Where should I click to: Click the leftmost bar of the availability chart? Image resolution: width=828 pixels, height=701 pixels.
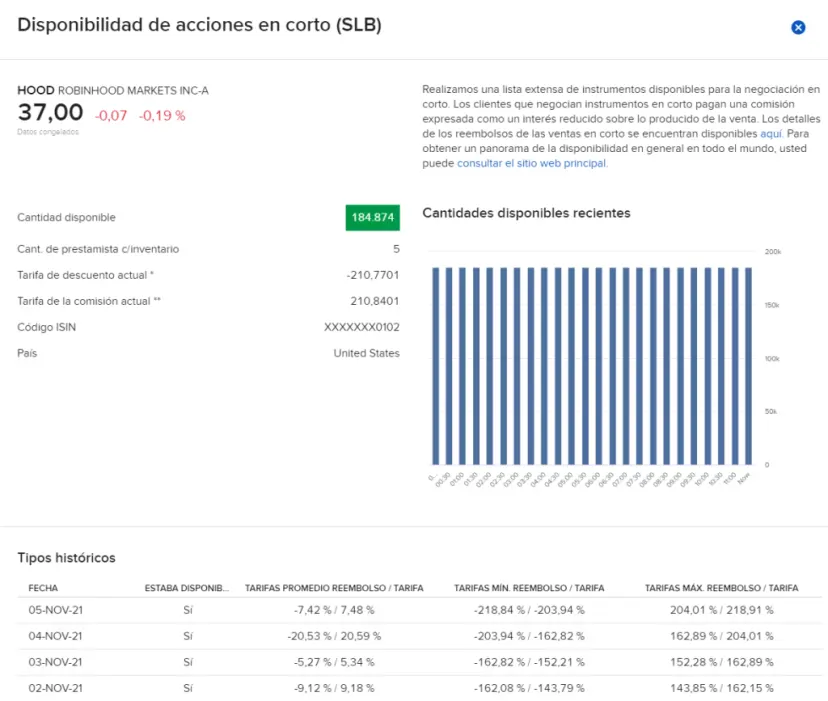435,360
